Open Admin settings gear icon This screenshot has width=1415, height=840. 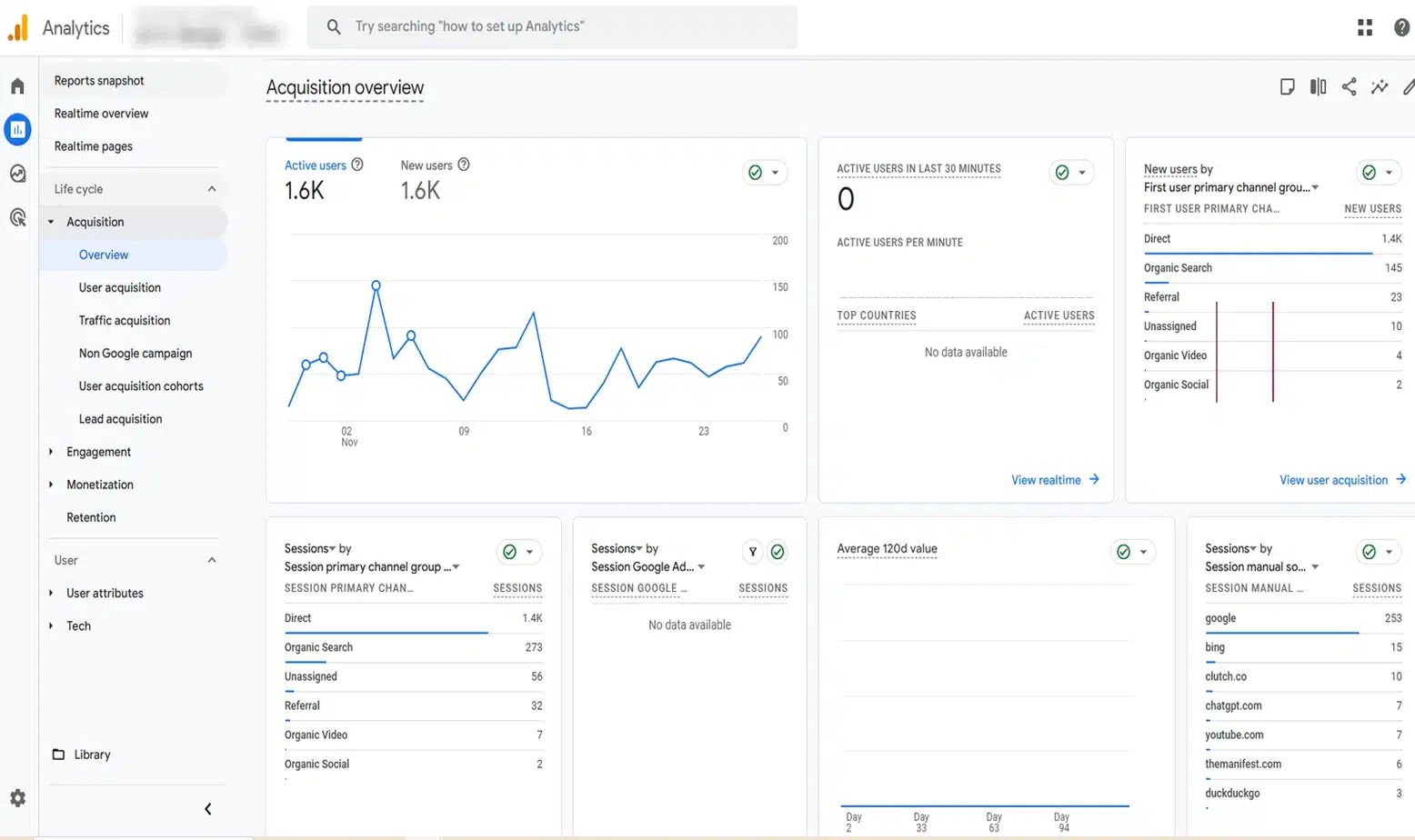[x=17, y=798]
